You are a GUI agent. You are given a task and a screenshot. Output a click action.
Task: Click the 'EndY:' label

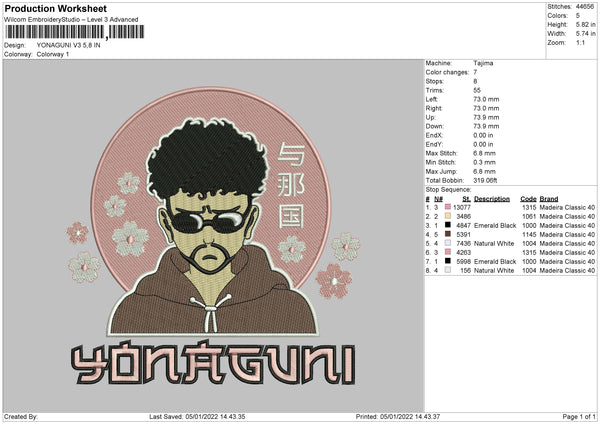point(434,144)
